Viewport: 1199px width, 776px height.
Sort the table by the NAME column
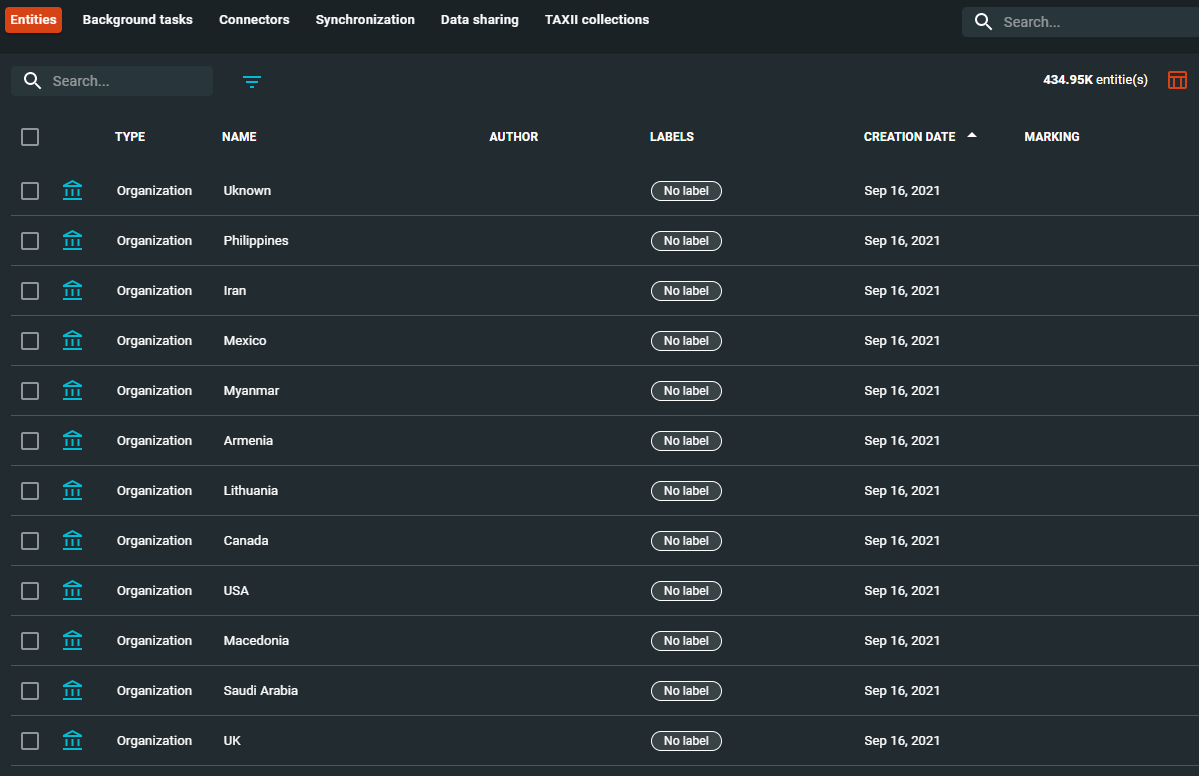tap(239, 136)
